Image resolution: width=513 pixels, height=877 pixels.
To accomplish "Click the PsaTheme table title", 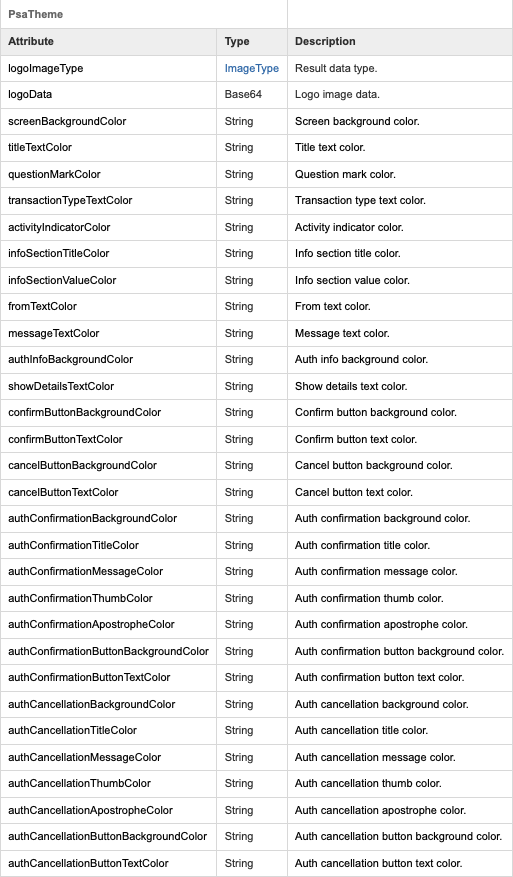I will click(35, 15).
